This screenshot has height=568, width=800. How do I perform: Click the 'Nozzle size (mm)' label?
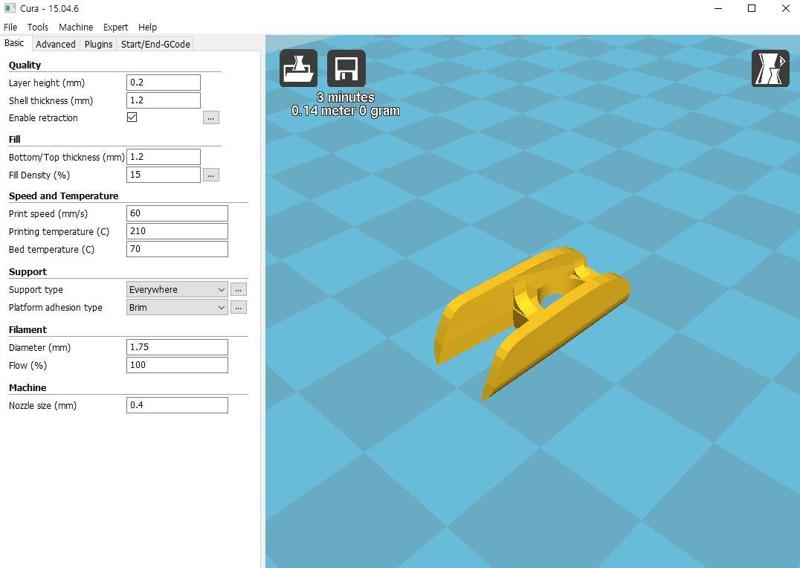point(42,406)
